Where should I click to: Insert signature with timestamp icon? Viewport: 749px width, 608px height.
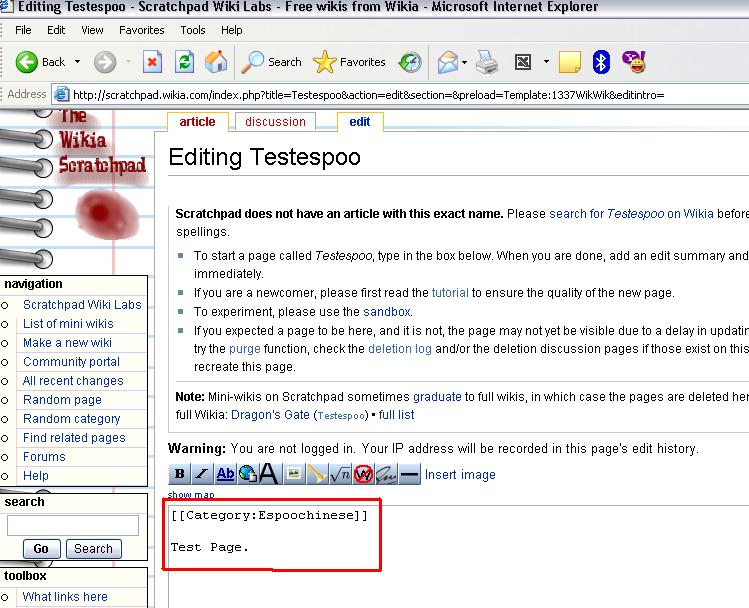(386, 473)
